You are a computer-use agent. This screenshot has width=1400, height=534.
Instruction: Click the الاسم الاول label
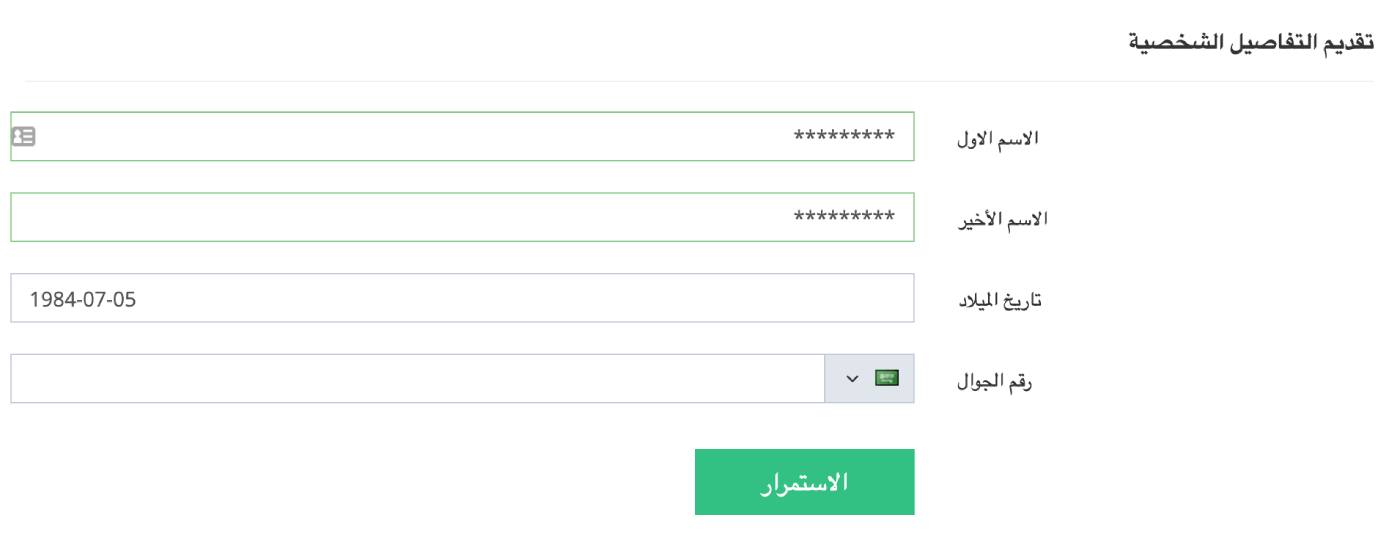coord(998,138)
